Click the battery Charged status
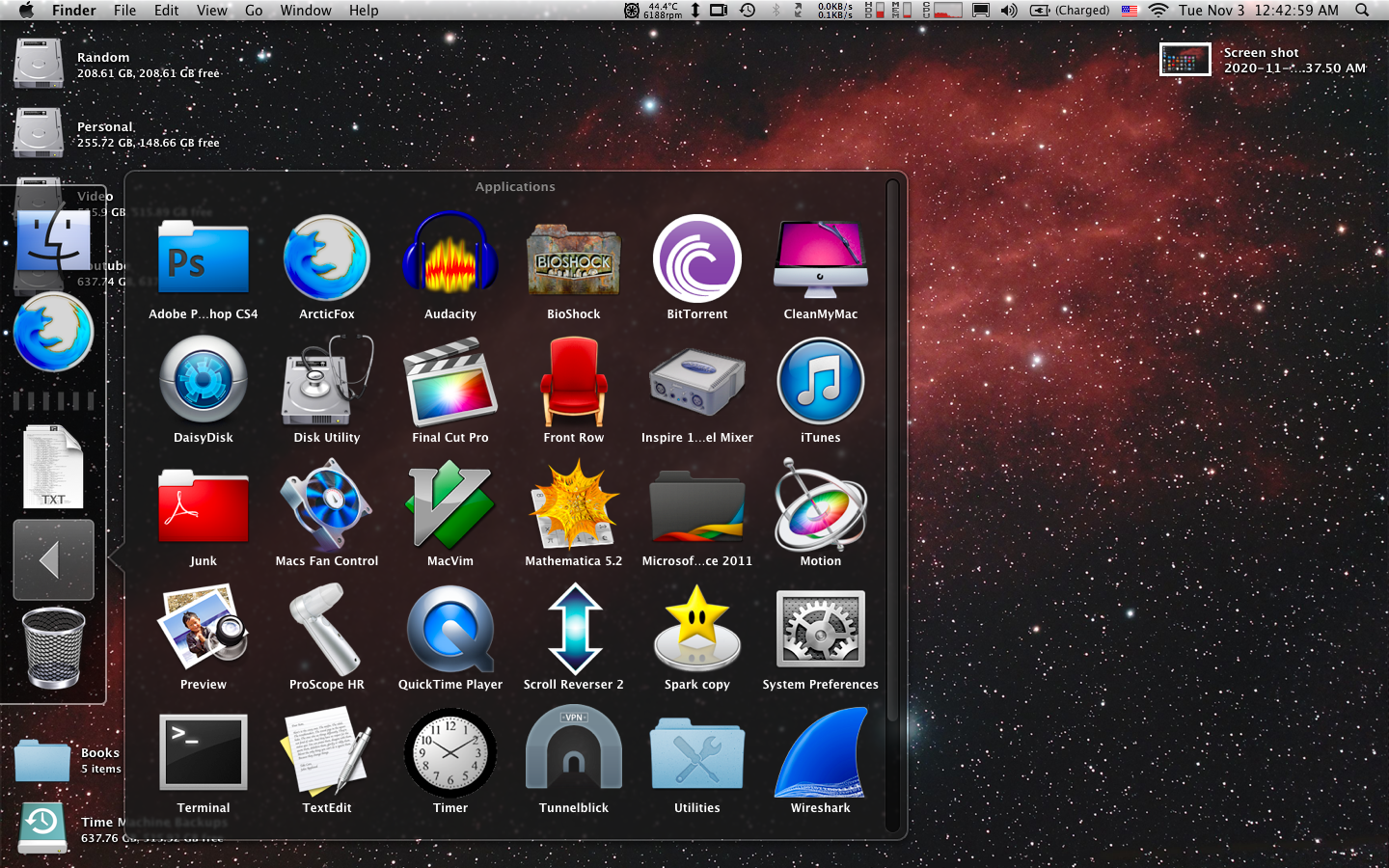 point(1070,11)
